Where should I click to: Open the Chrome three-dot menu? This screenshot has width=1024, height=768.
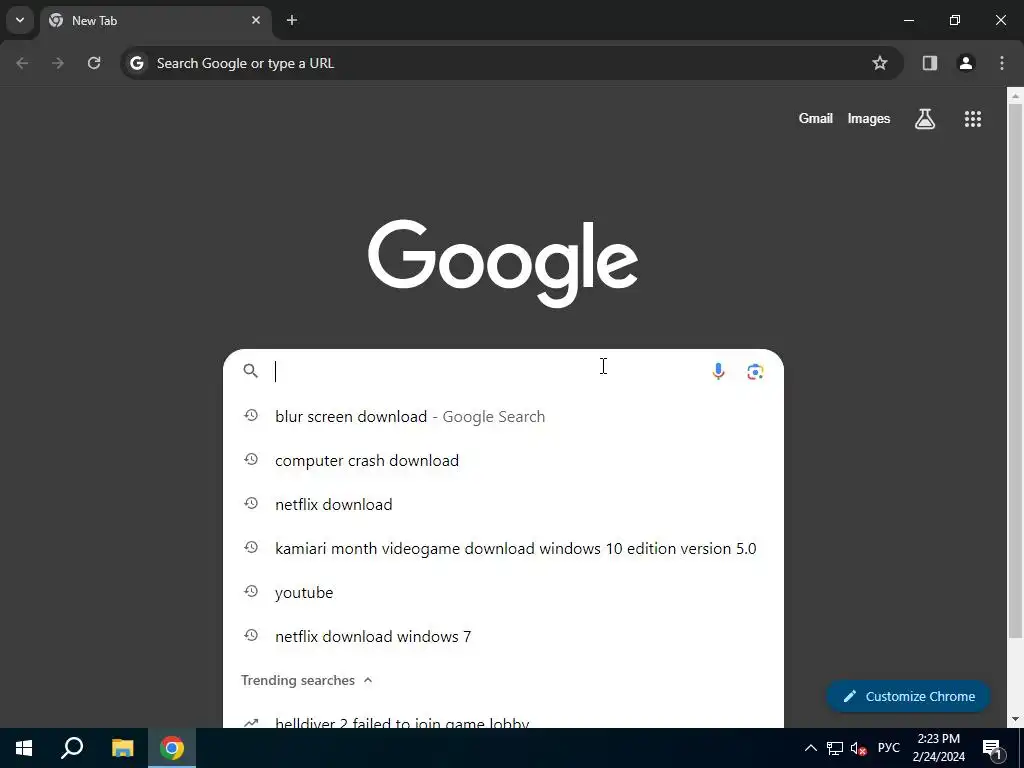click(x=1002, y=63)
